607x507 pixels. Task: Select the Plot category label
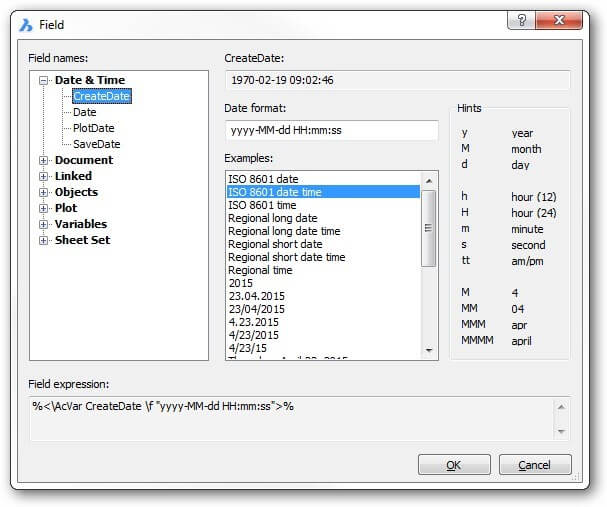(x=66, y=208)
